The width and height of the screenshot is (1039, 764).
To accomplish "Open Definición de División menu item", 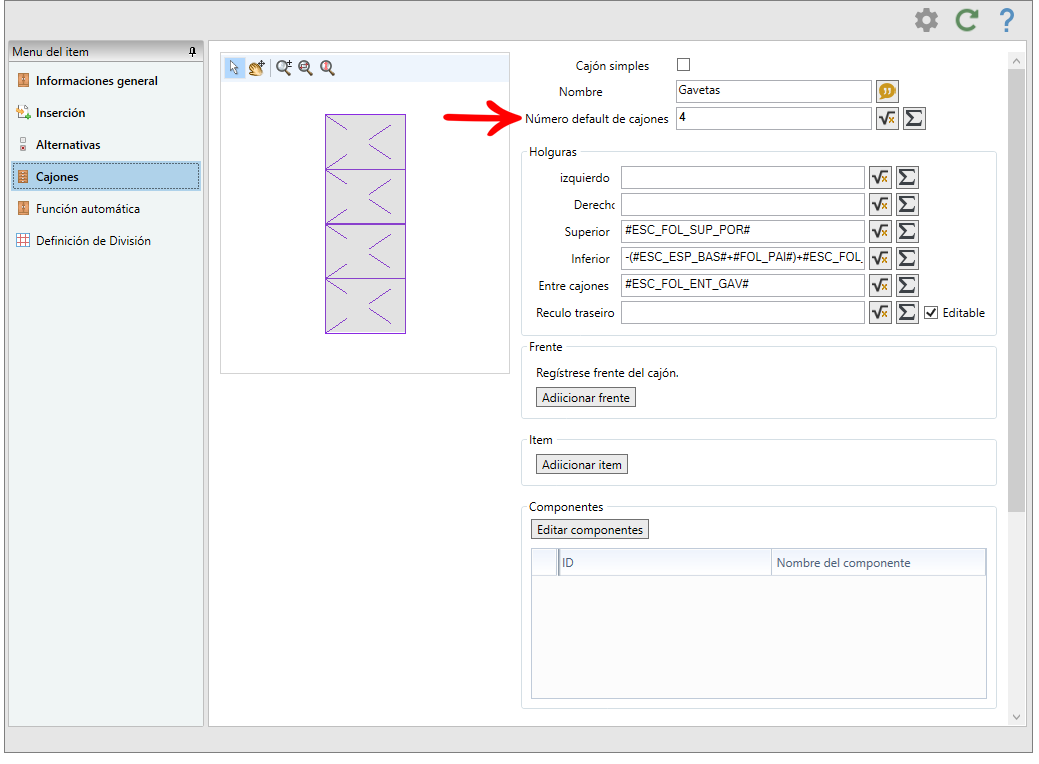I will click(x=106, y=241).
